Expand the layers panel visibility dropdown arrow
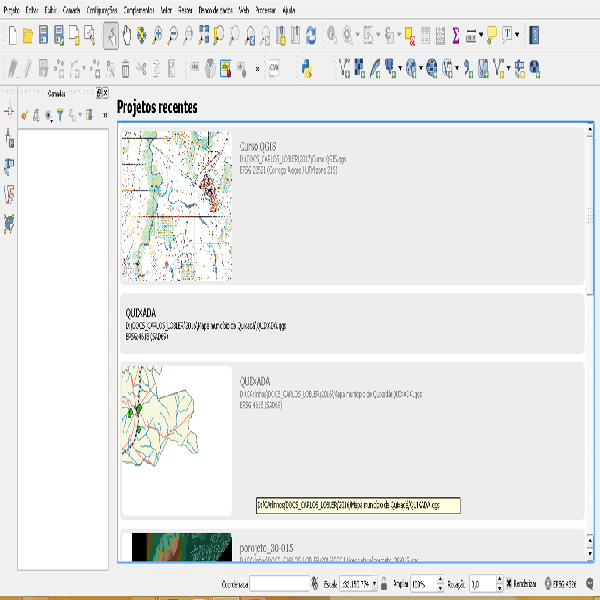The width and height of the screenshot is (600, 600). (x=52, y=119)
